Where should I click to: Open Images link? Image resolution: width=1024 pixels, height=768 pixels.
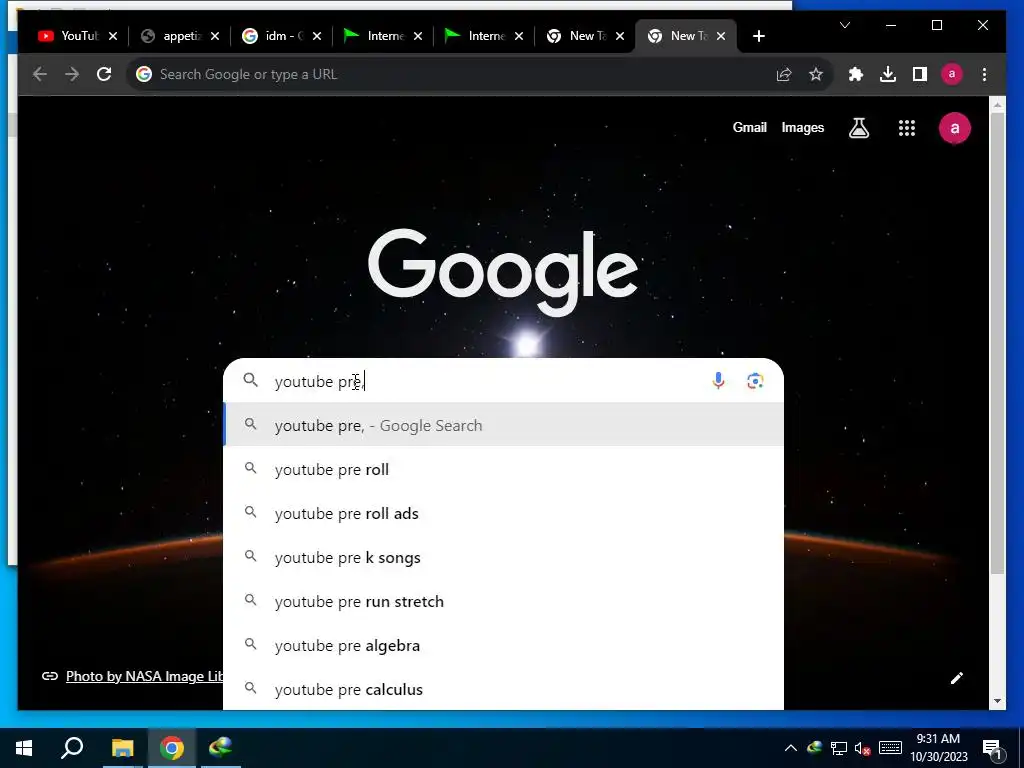(803, 127)
